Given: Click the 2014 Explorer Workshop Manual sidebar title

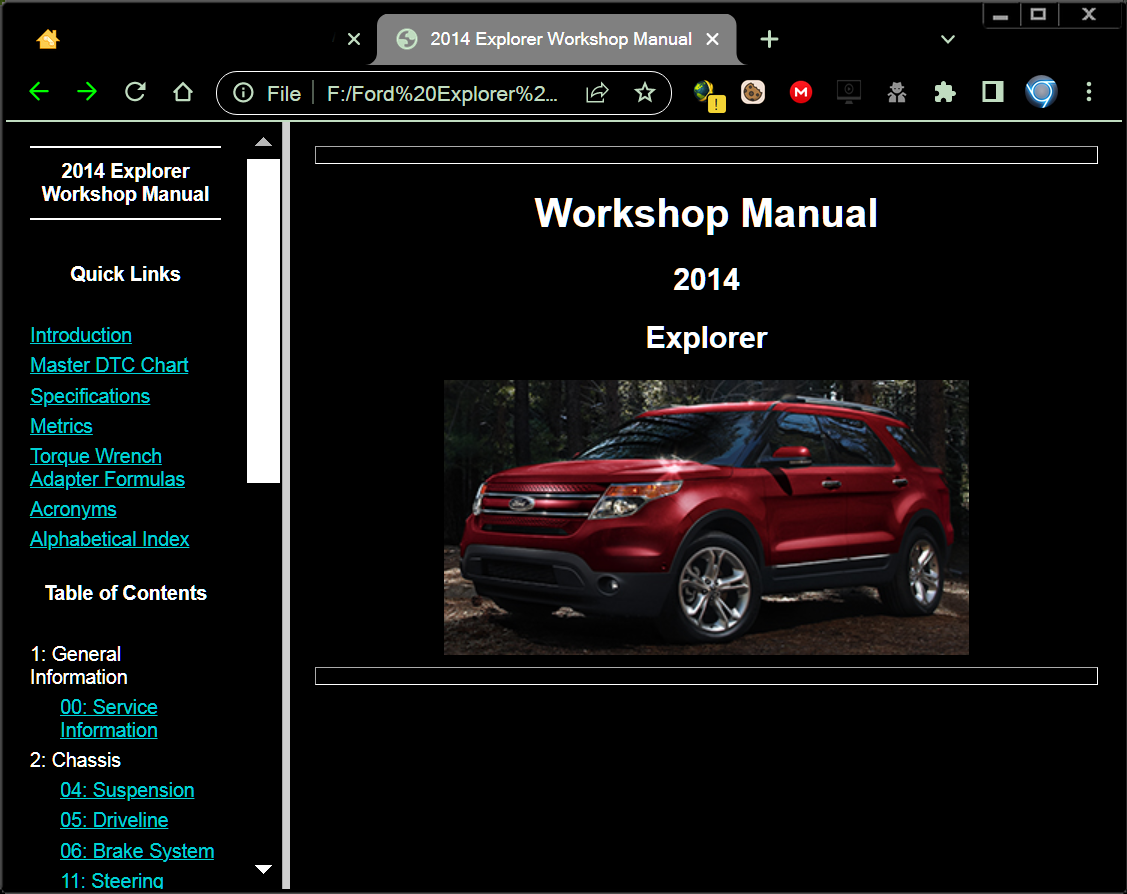Looking at the screenshot, I should coord(125,183).
